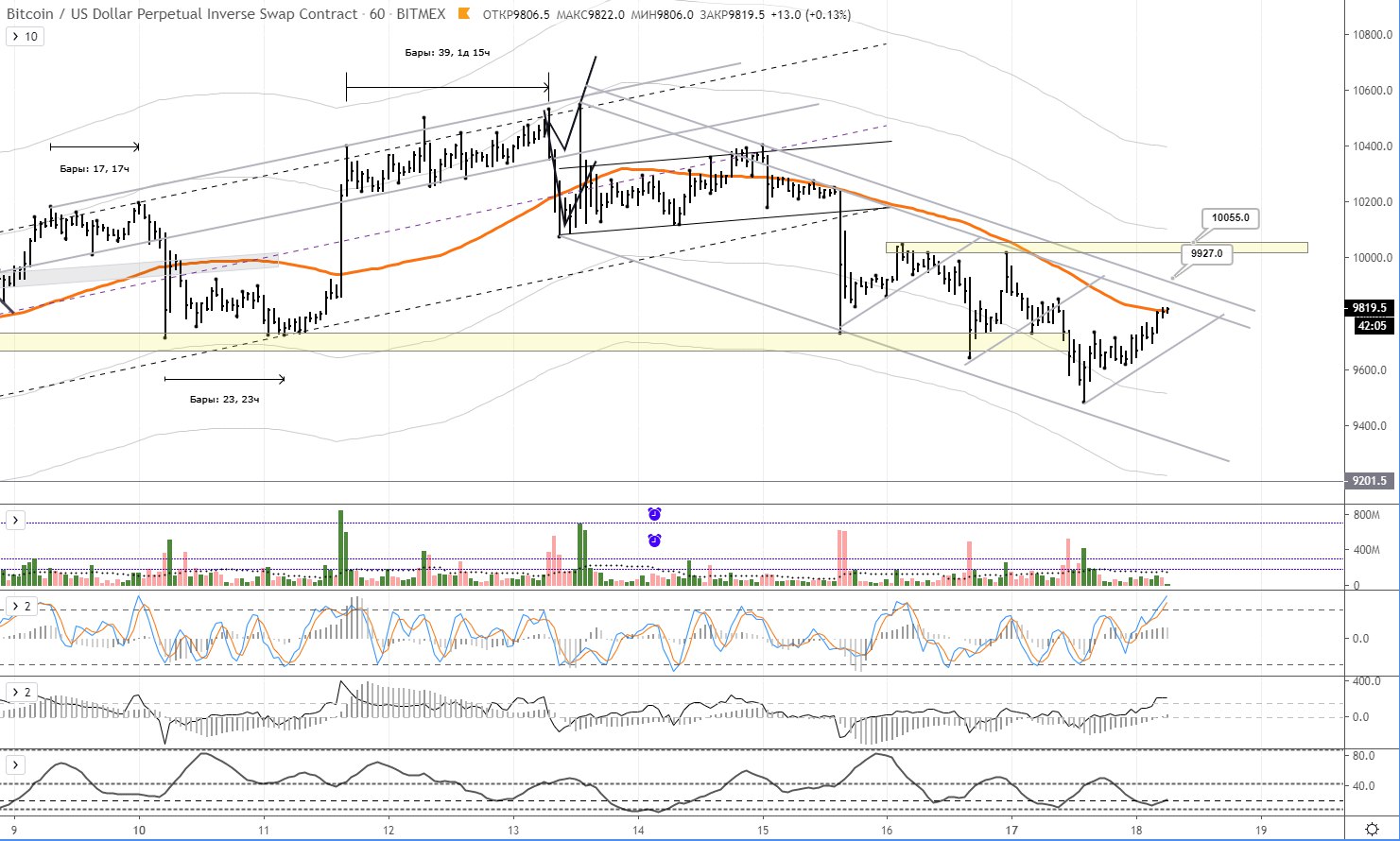Select the Бары: 39, 1д 15ч measurement
Screen dimensions: 1400x841
click(447, 53)
